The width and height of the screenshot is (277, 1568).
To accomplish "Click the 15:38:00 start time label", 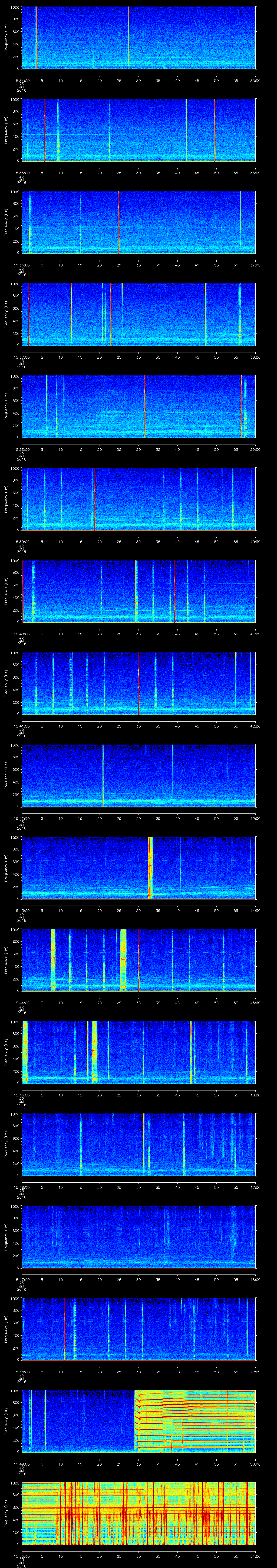I will point(21,449).
